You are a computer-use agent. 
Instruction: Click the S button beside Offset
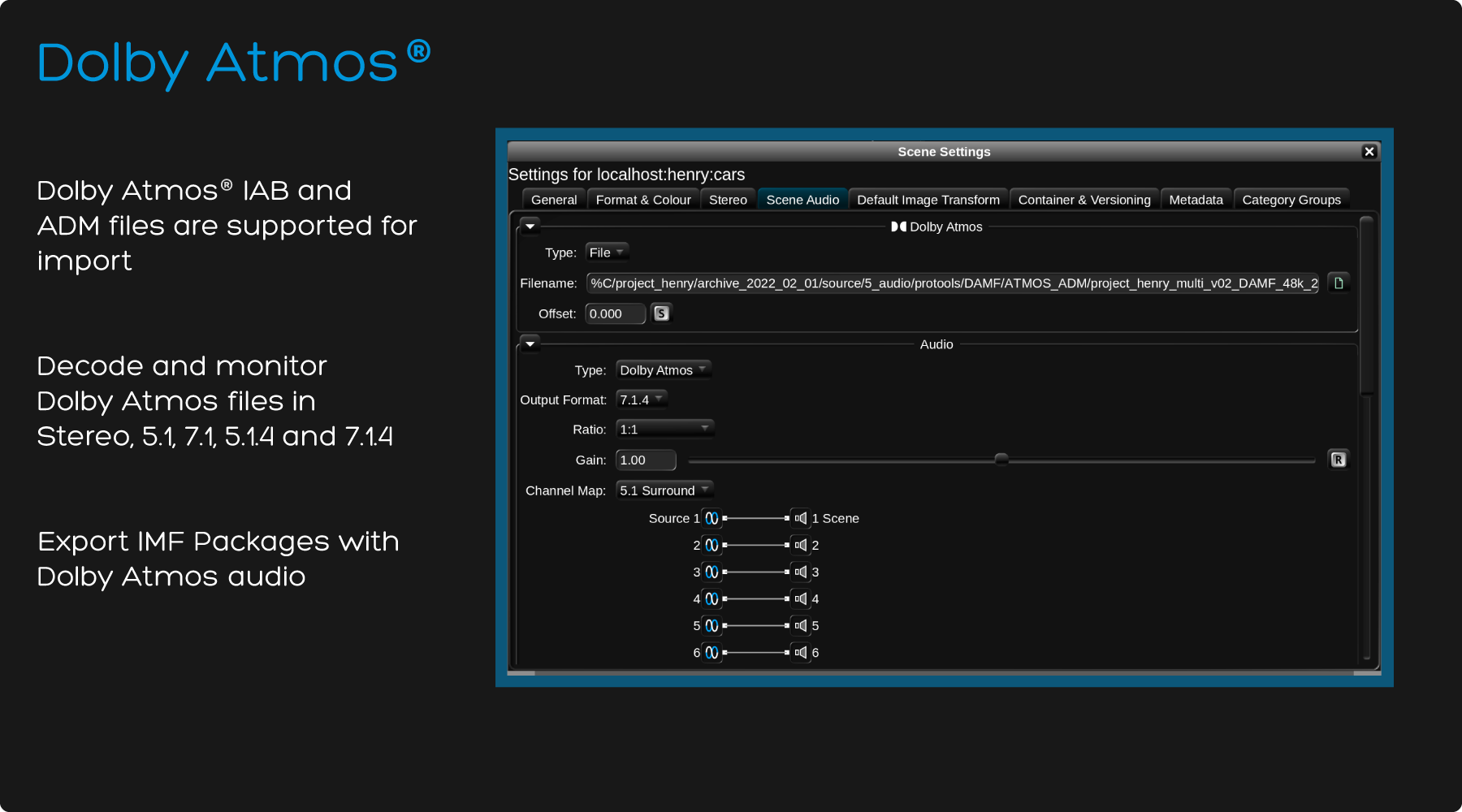pyautogui.click(x=662, y=313)
